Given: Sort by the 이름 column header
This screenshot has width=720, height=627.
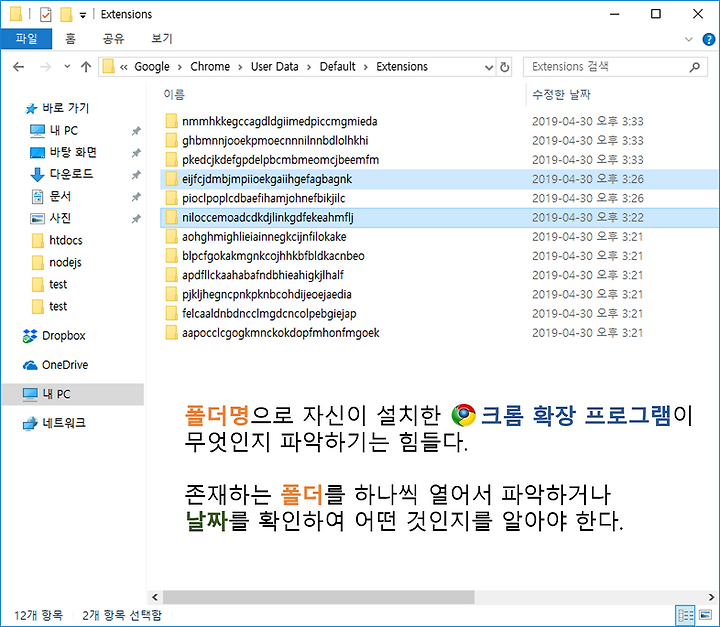Looking at the screenshot, I should pos(174,95).
